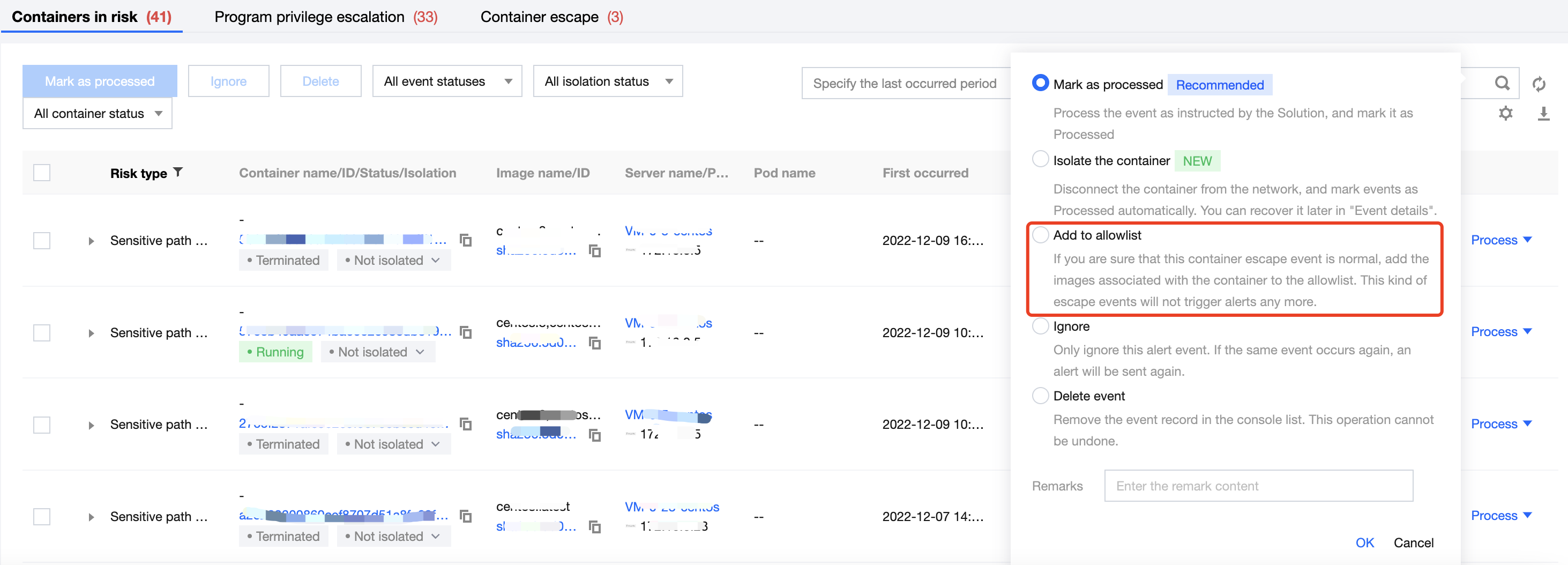Select the Delete event radio option
1568x565 pixels.
[x=1040, y=396]
